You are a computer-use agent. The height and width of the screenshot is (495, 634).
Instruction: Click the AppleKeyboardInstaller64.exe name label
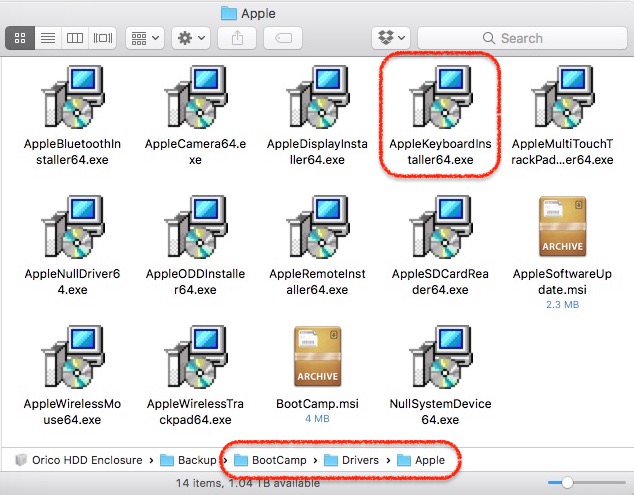pyautogui.click(x=440, y=152)
